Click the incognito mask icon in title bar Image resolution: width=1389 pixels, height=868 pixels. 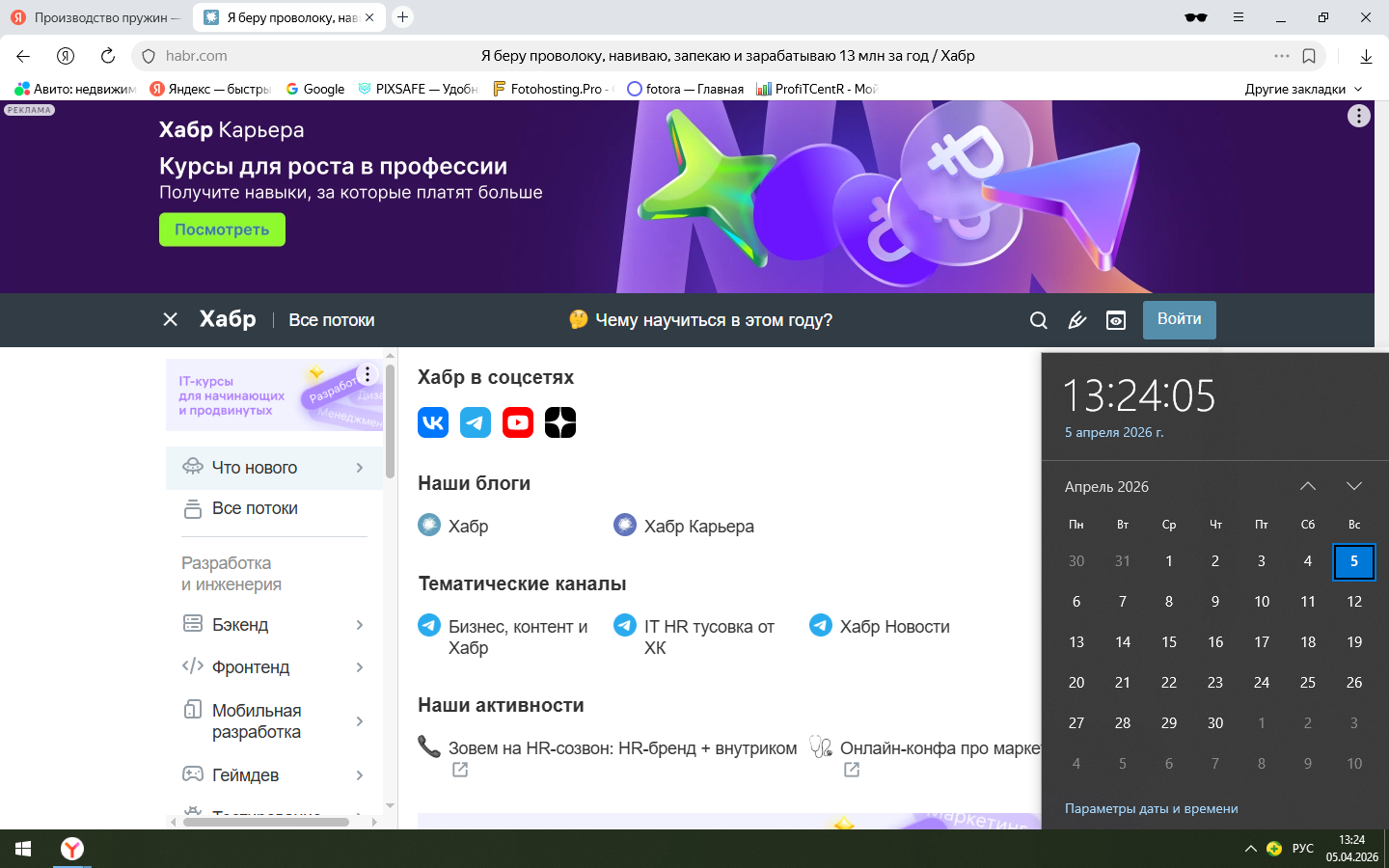pos(1196,17)
